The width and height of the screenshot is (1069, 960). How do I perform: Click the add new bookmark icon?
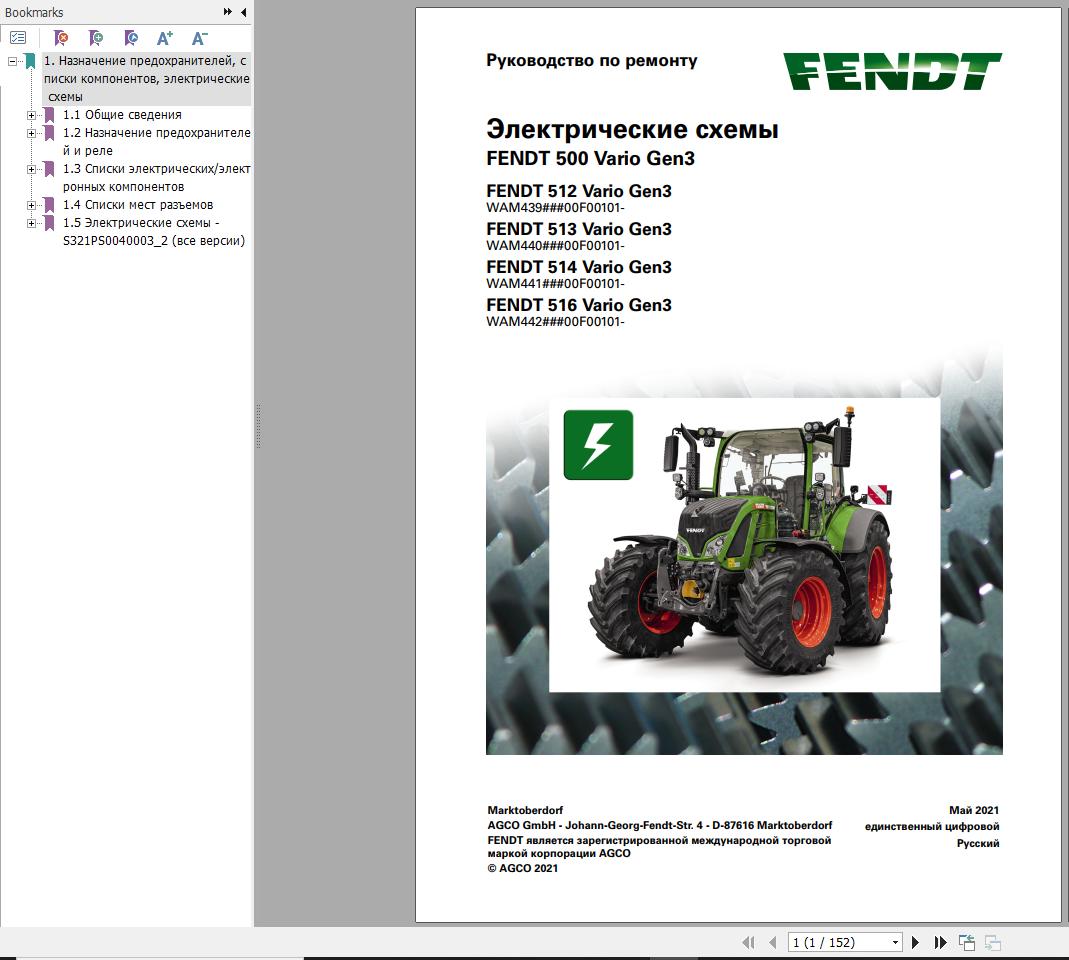click(x=95, y=38)
